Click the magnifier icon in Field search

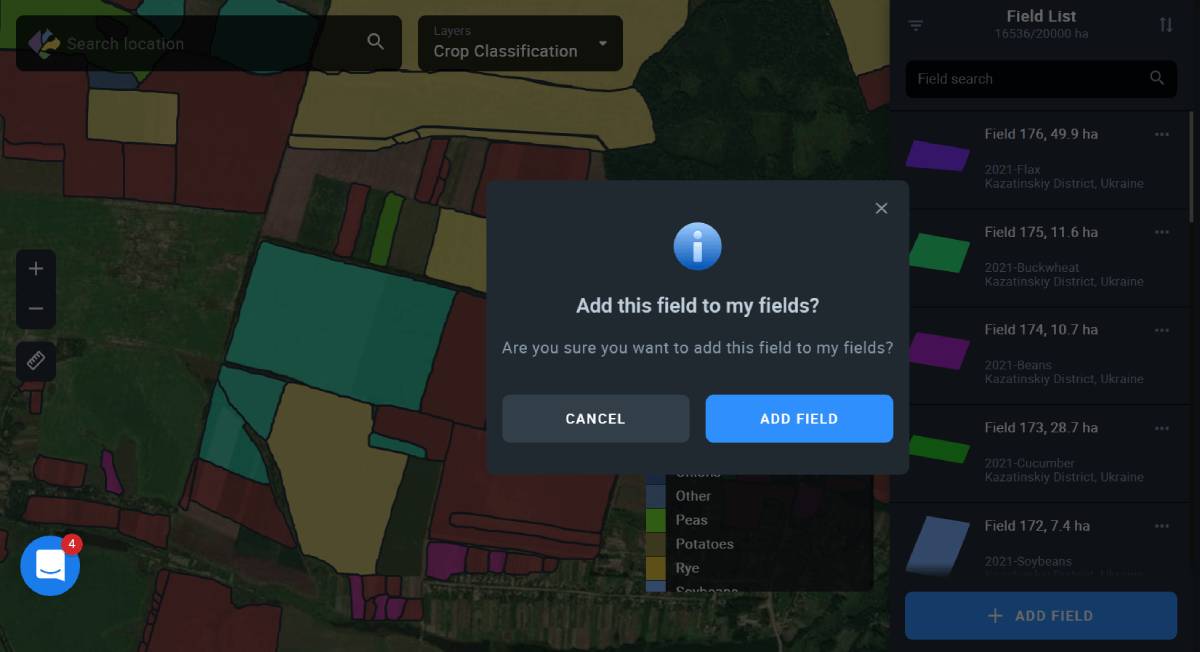1157,78
